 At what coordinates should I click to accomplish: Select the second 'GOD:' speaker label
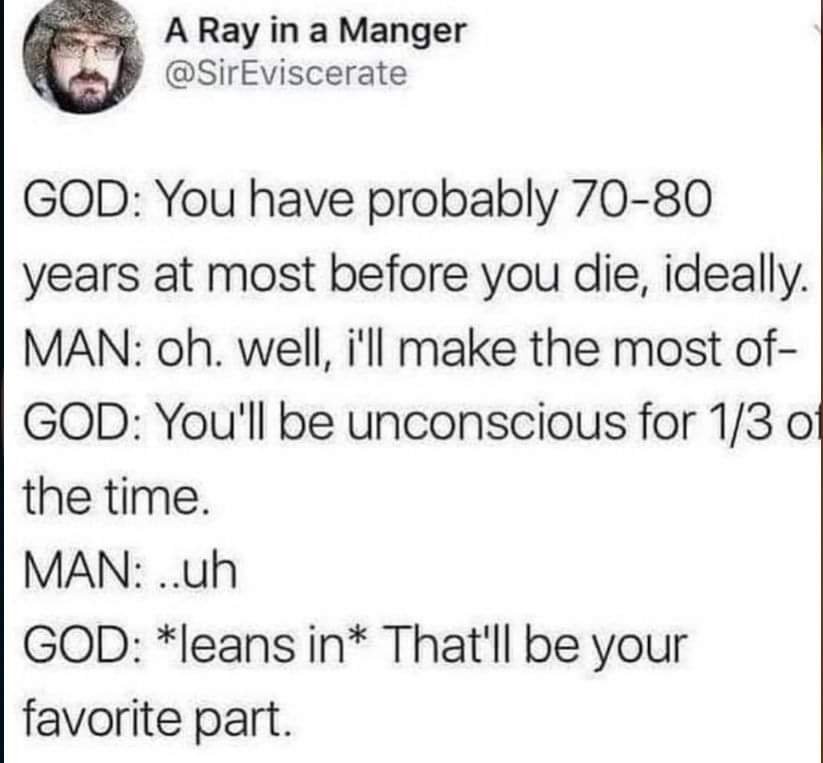tap(81, 423)
